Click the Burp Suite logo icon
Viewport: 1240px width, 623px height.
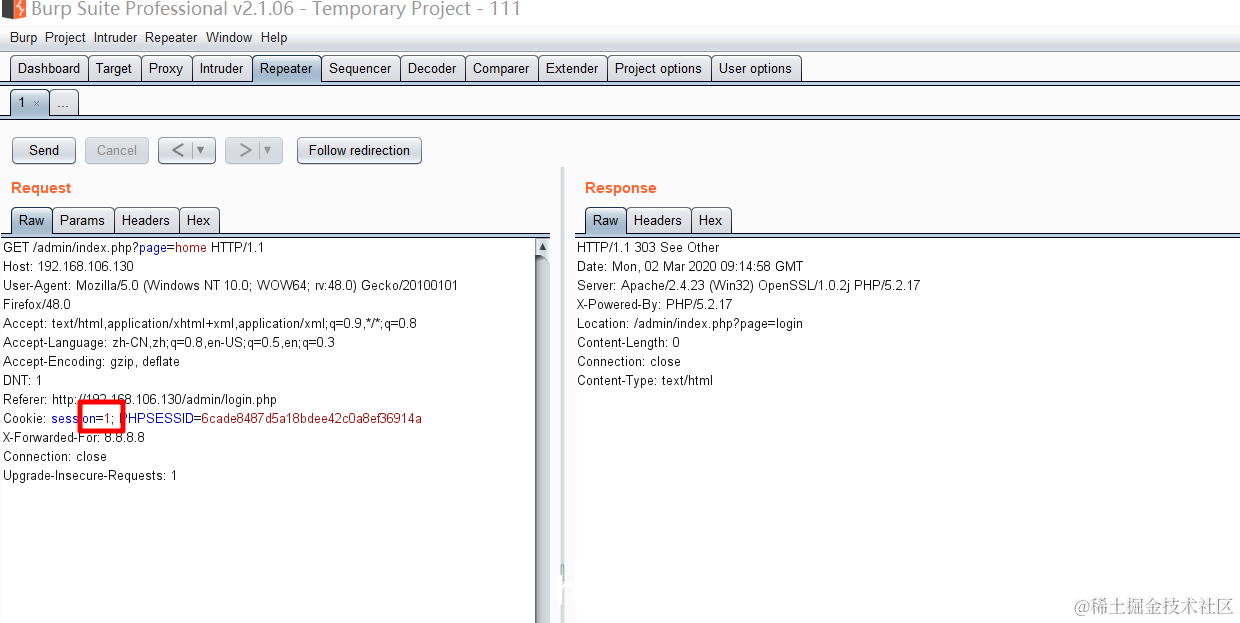click(14, 10)
